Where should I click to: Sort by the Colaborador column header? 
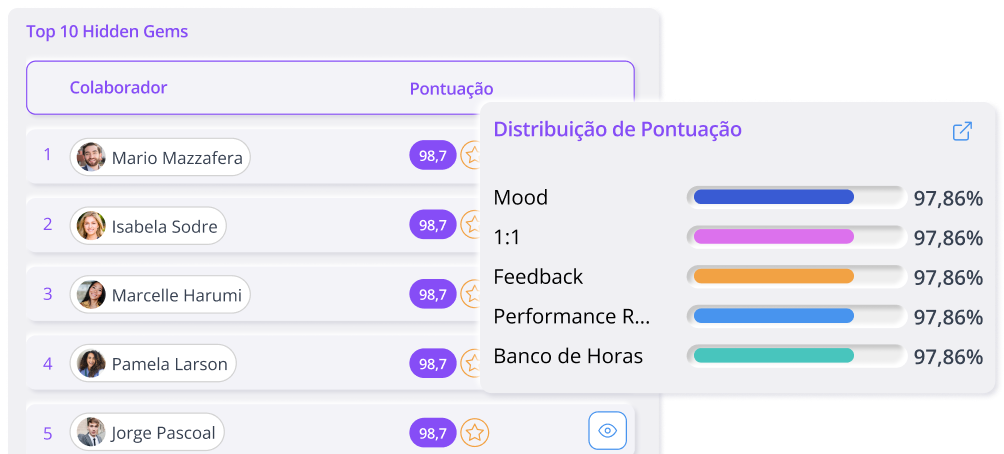(x=118, y=88)
